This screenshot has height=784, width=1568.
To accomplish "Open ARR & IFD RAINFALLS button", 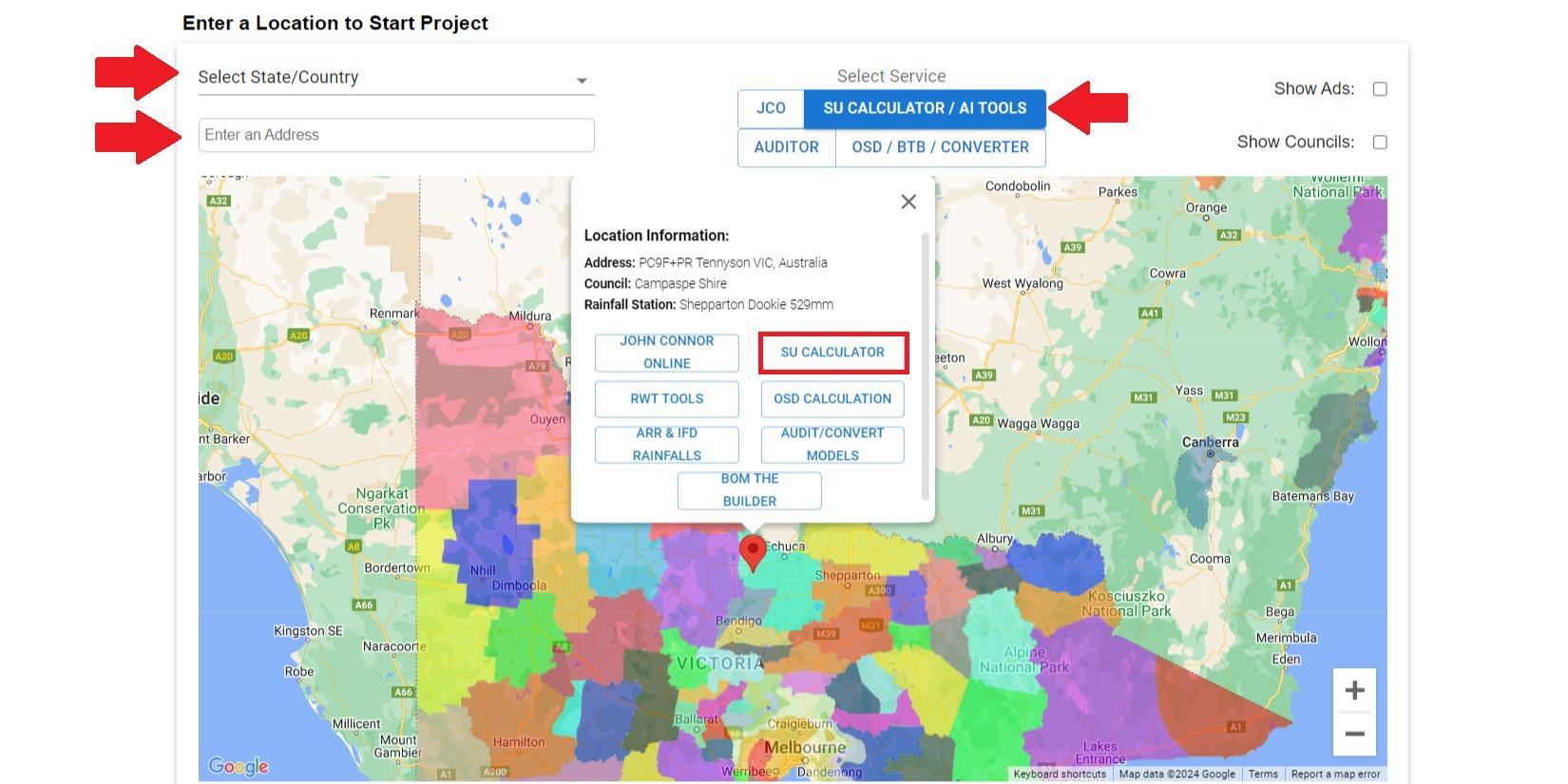I will tap(666, 445).
